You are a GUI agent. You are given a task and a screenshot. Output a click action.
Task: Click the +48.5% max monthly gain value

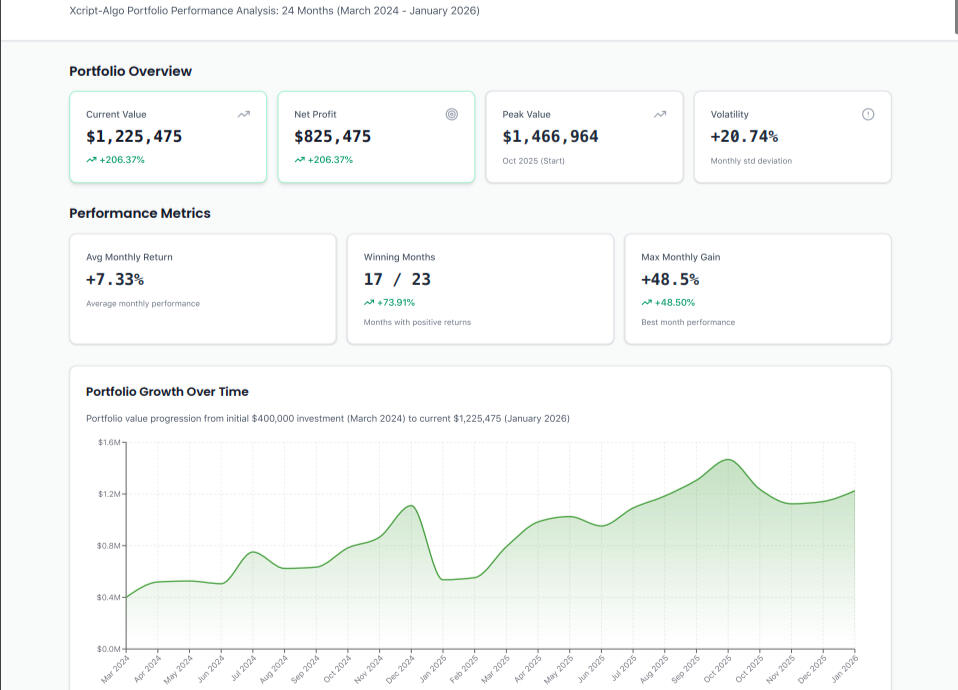coord(670,280)
